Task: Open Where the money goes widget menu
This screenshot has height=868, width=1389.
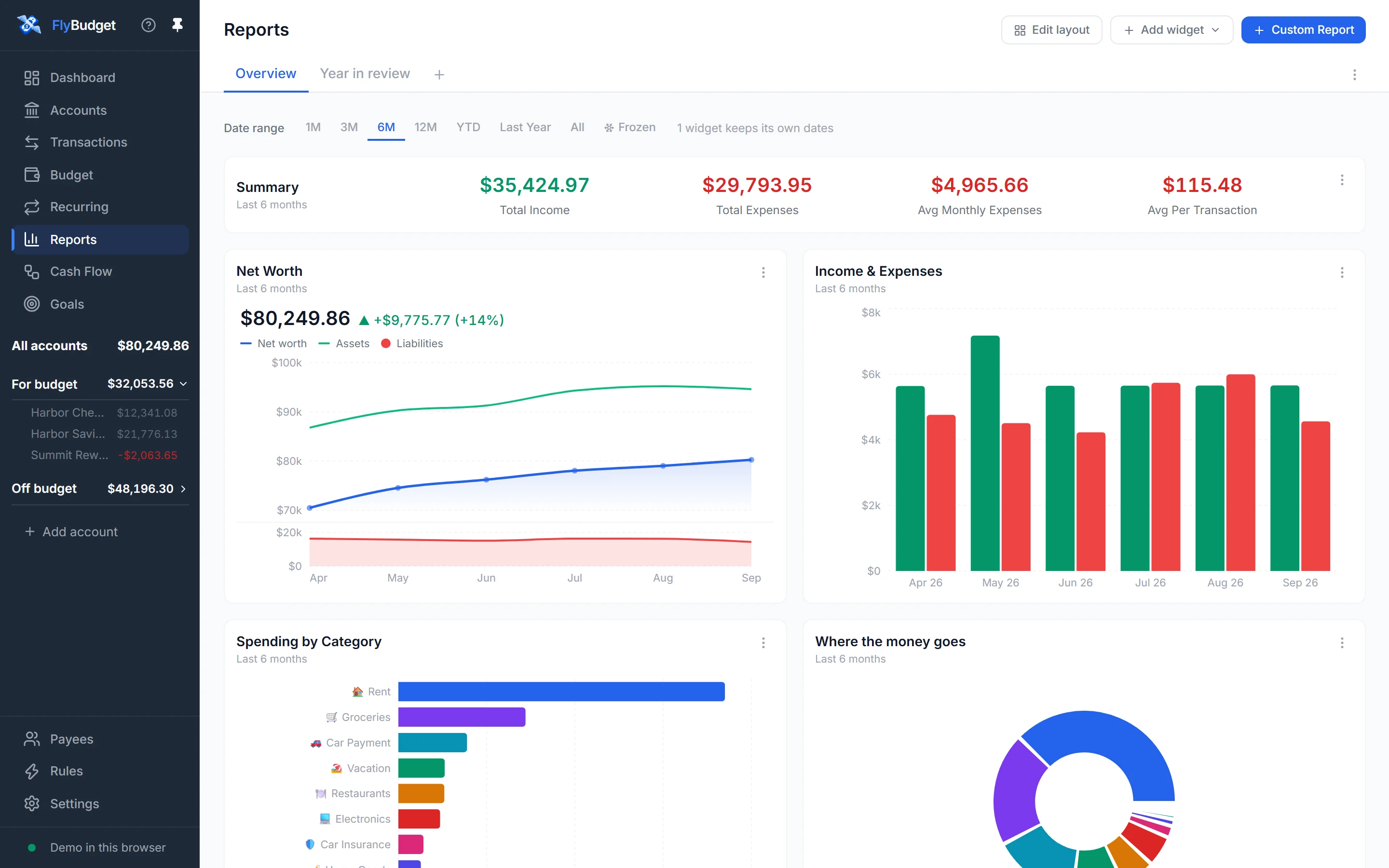Action: click(x=1341, y=643)
